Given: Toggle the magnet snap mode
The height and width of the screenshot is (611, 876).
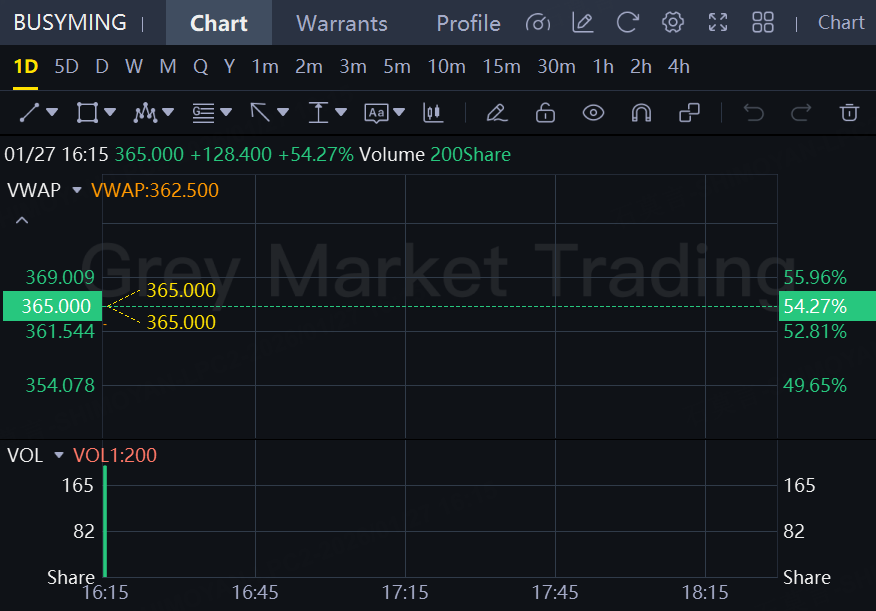Looking at the screenshot, I should point(641,112).
